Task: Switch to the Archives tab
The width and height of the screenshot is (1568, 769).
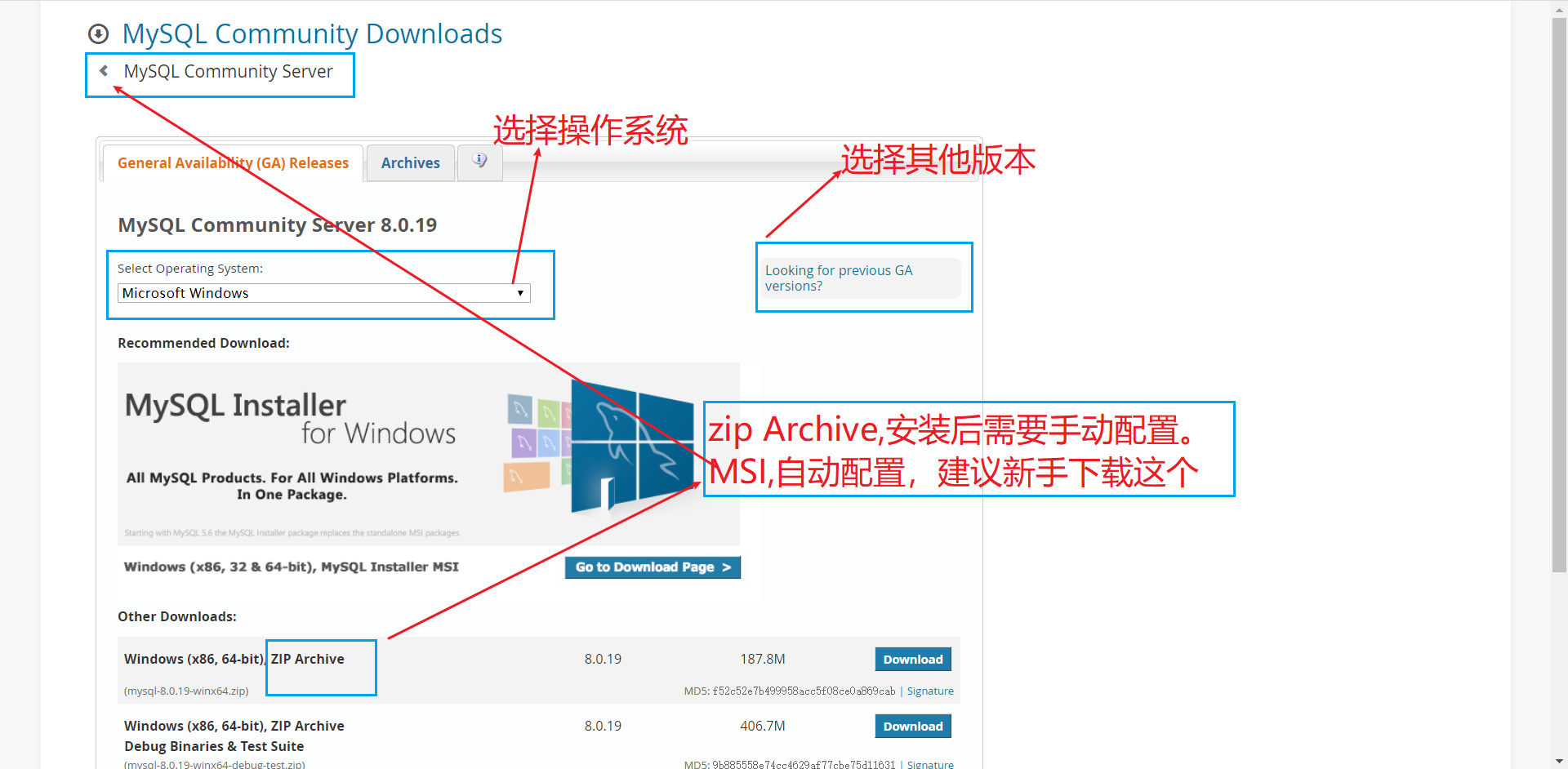Action: [x=410, y=163]
